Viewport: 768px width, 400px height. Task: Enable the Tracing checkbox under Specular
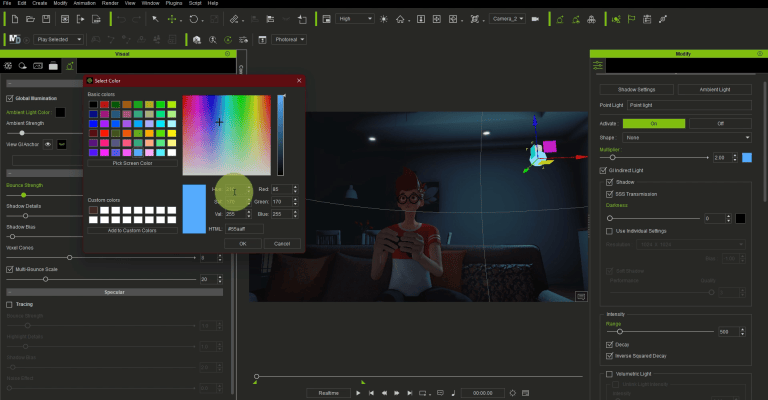[9, 305]
